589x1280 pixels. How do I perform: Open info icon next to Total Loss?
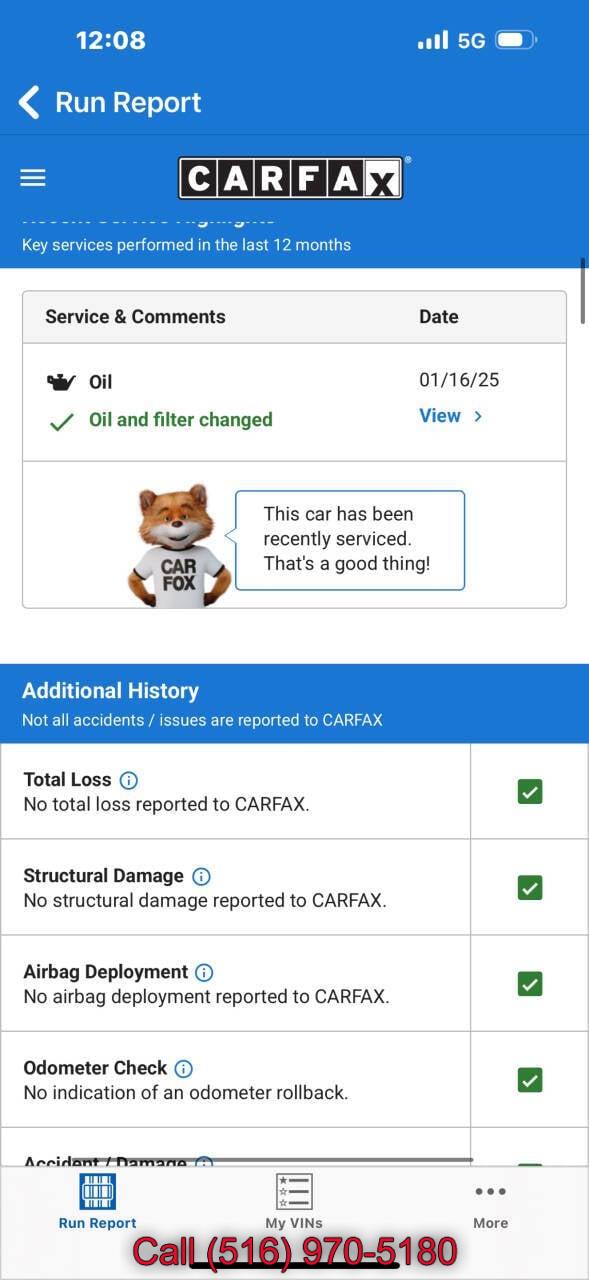(129, 780)
